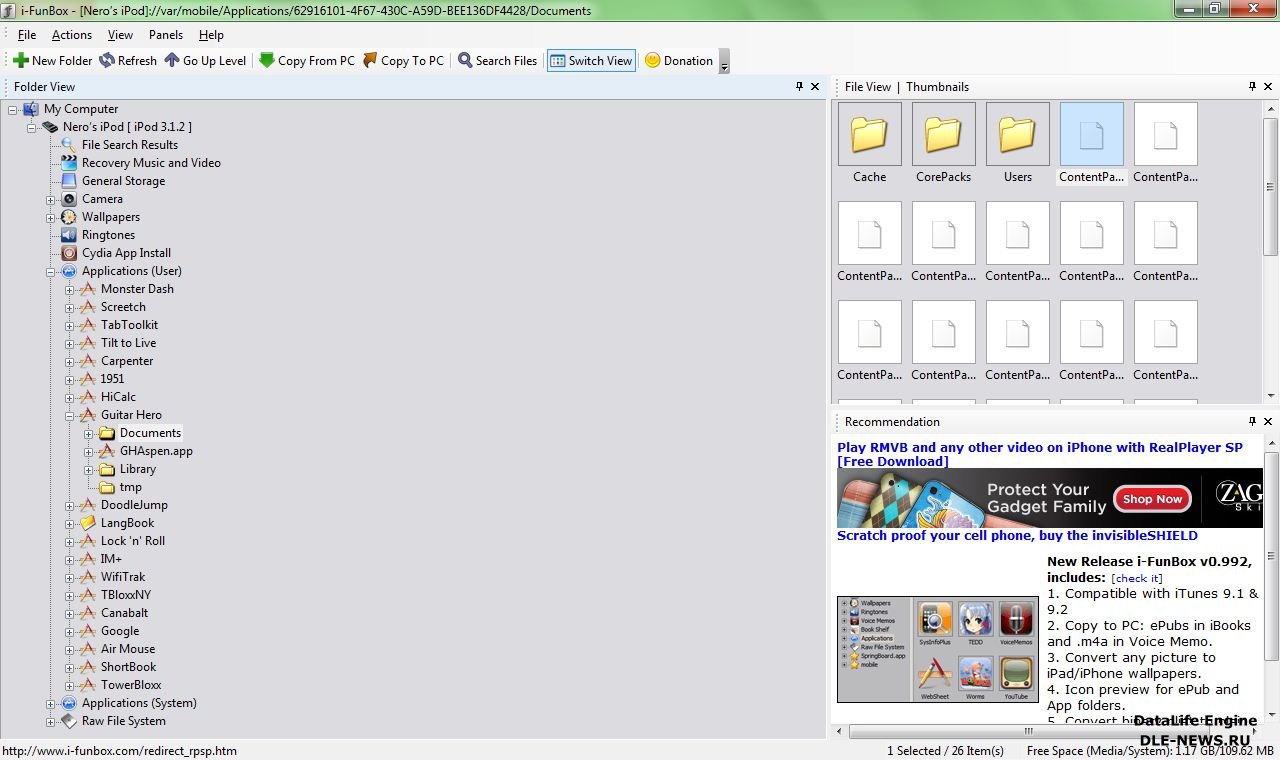Open the Help menu

pyautogui.click(x=211, y=35)
